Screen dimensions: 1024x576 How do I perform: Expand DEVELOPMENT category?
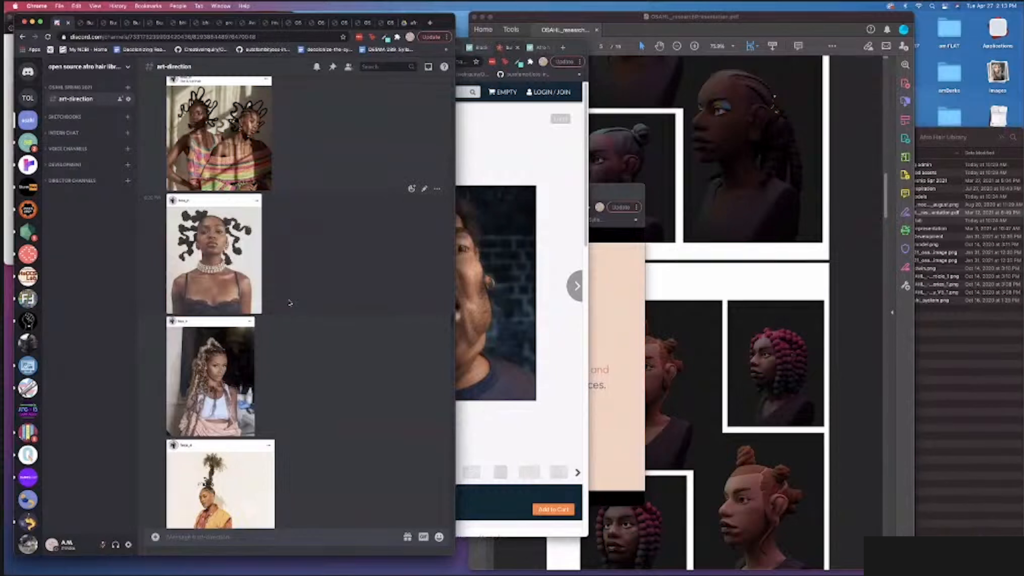click(x=64, y=165)
